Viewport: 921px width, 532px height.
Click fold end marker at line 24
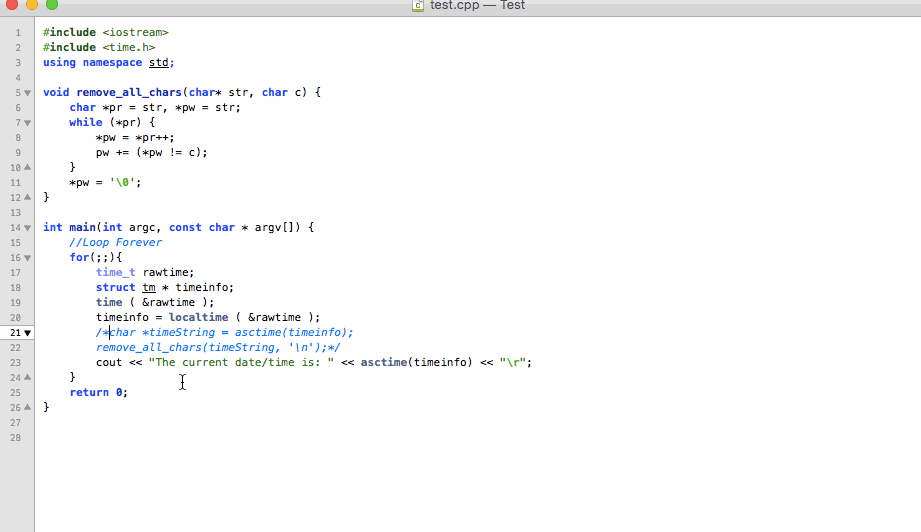pyautogui.click(x=28, y=378)
